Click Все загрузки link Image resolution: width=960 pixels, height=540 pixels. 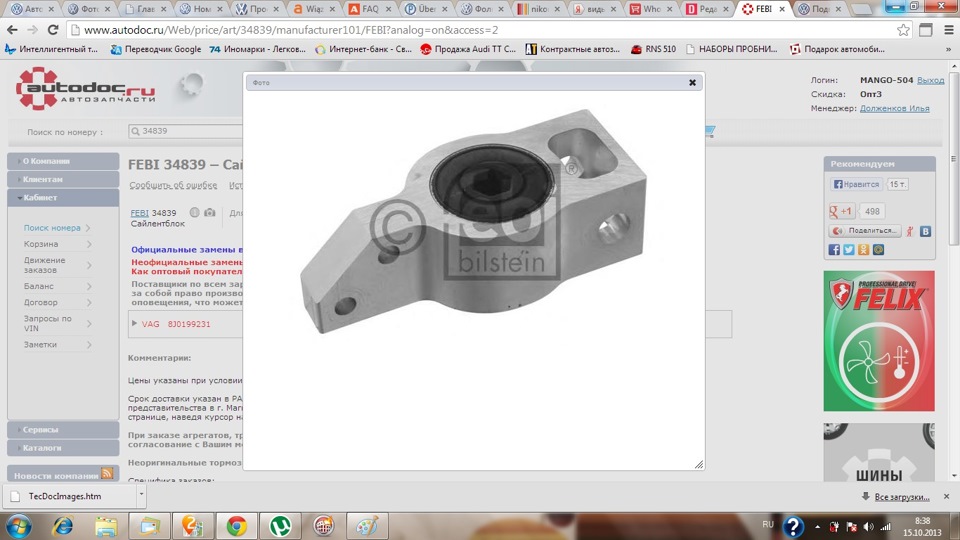click(x=901, y=497)
